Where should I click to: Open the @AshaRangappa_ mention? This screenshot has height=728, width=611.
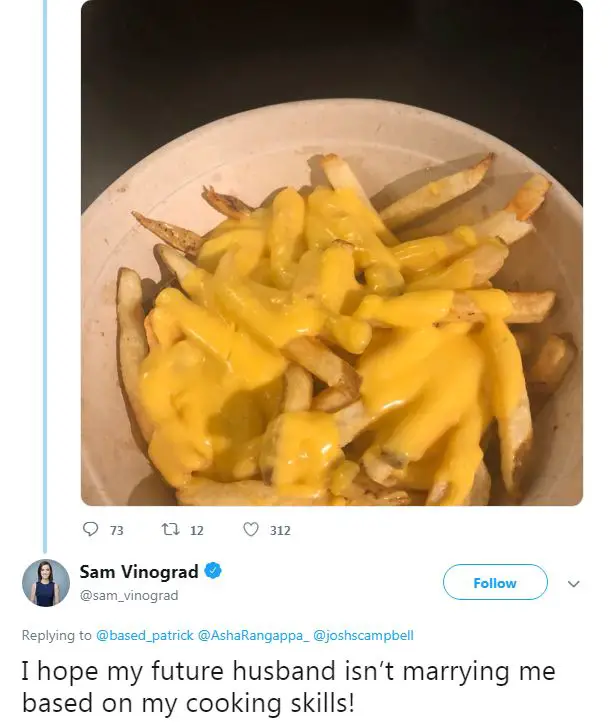tap(253, 635)
